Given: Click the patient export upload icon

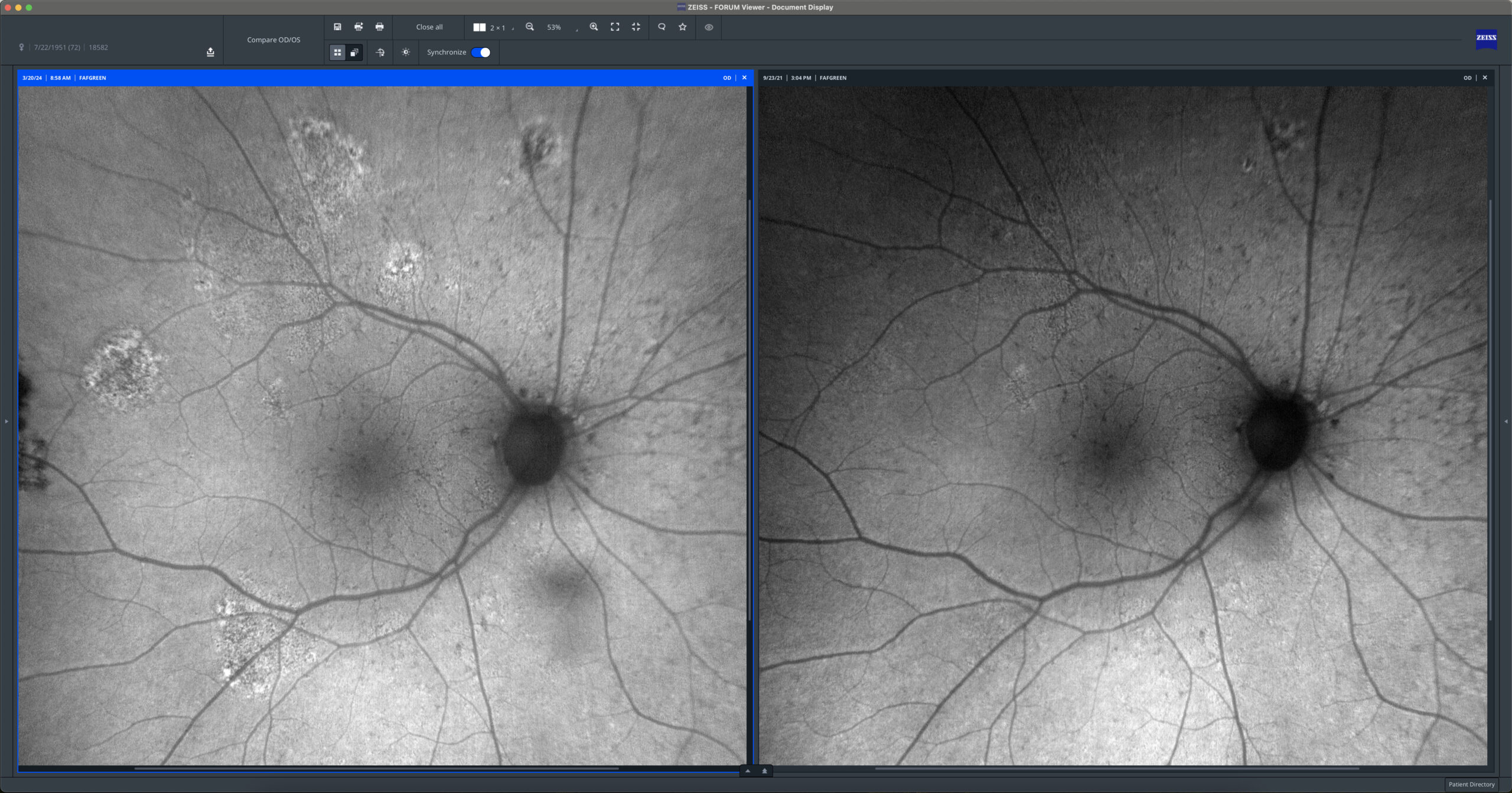Looking at the screenshot, I should click(x=210, y=52).
